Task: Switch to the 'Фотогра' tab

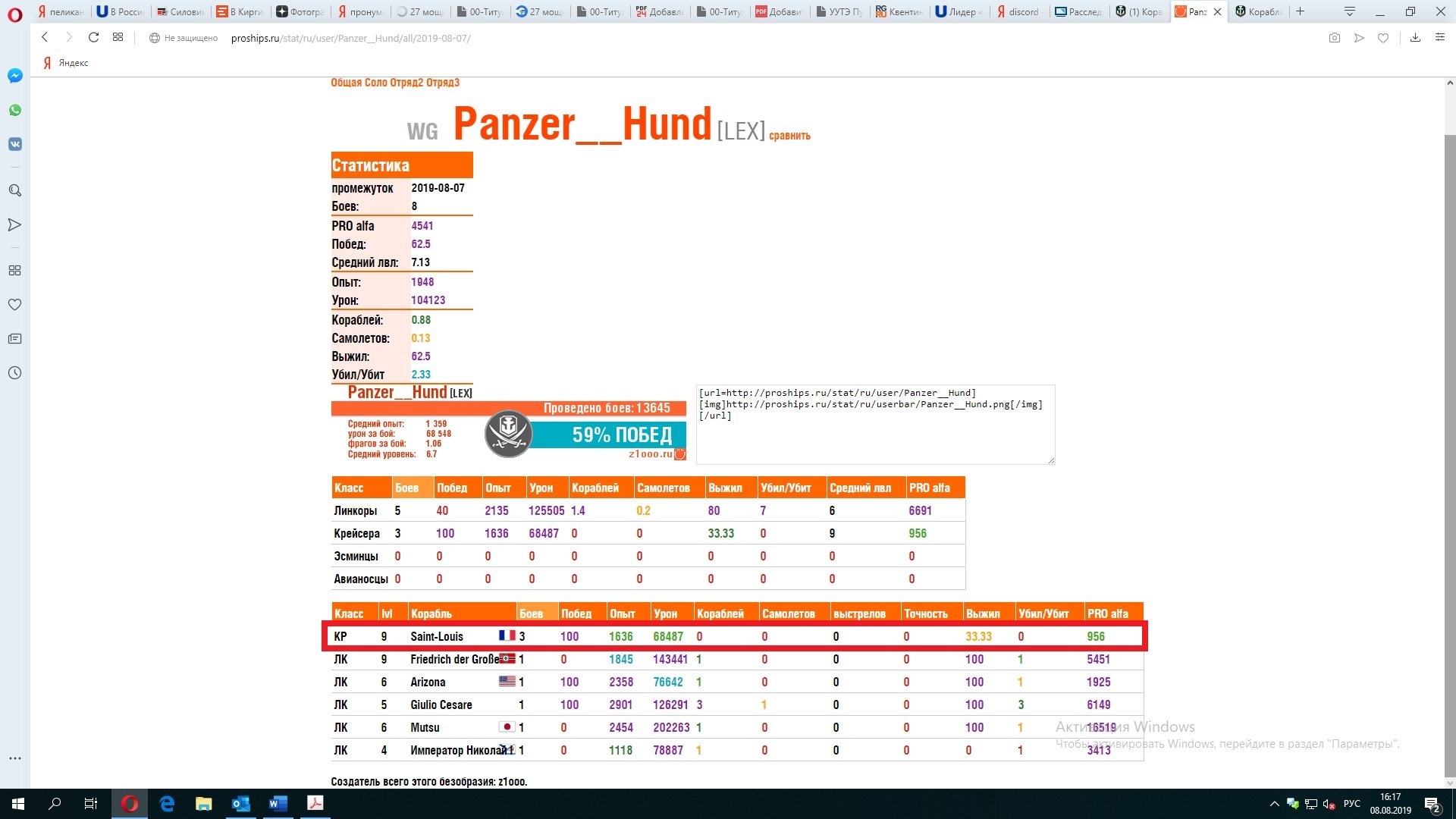Action: (301, 11)
